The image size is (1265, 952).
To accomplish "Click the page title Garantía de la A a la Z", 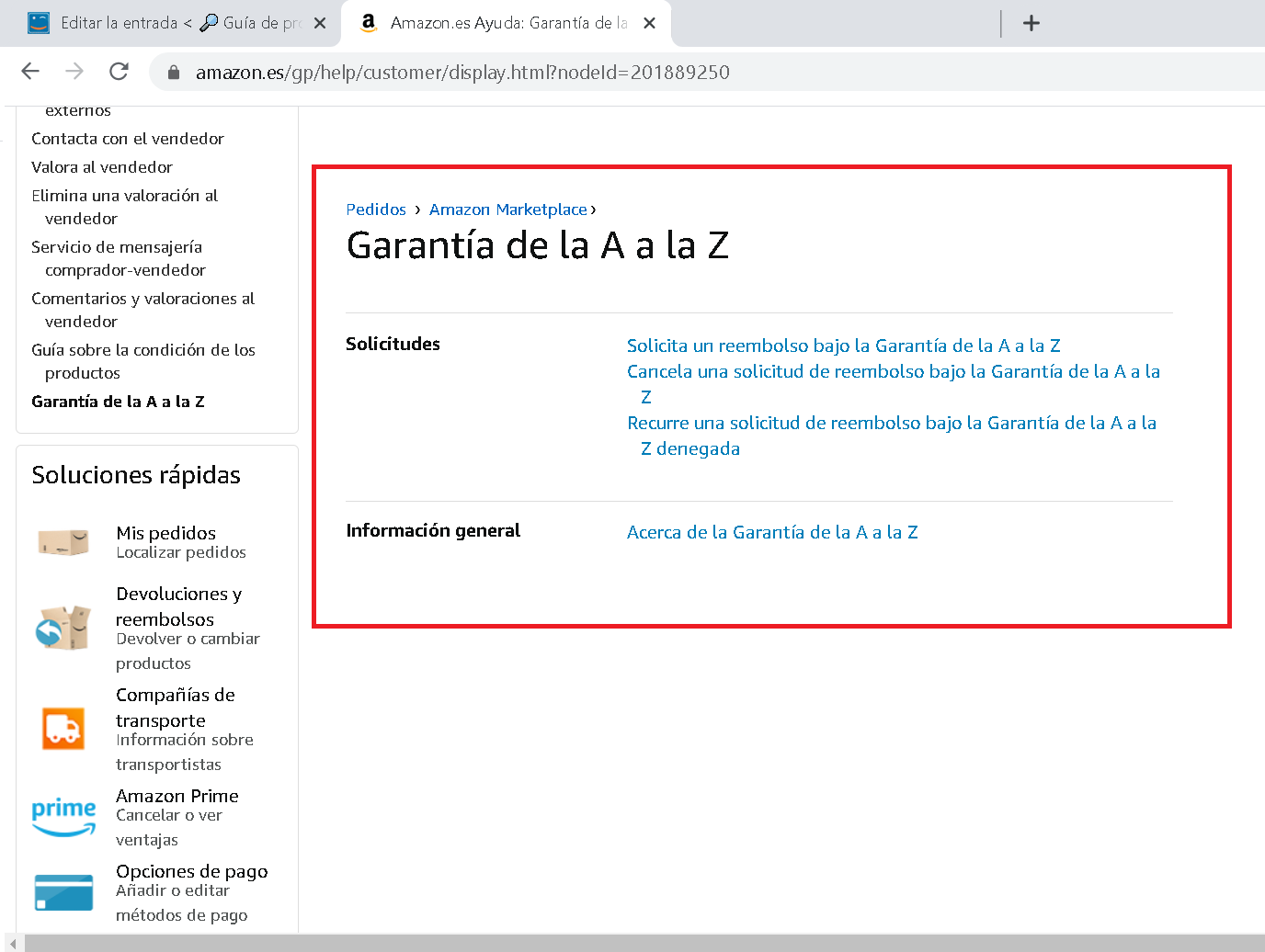I will [538, 245].
